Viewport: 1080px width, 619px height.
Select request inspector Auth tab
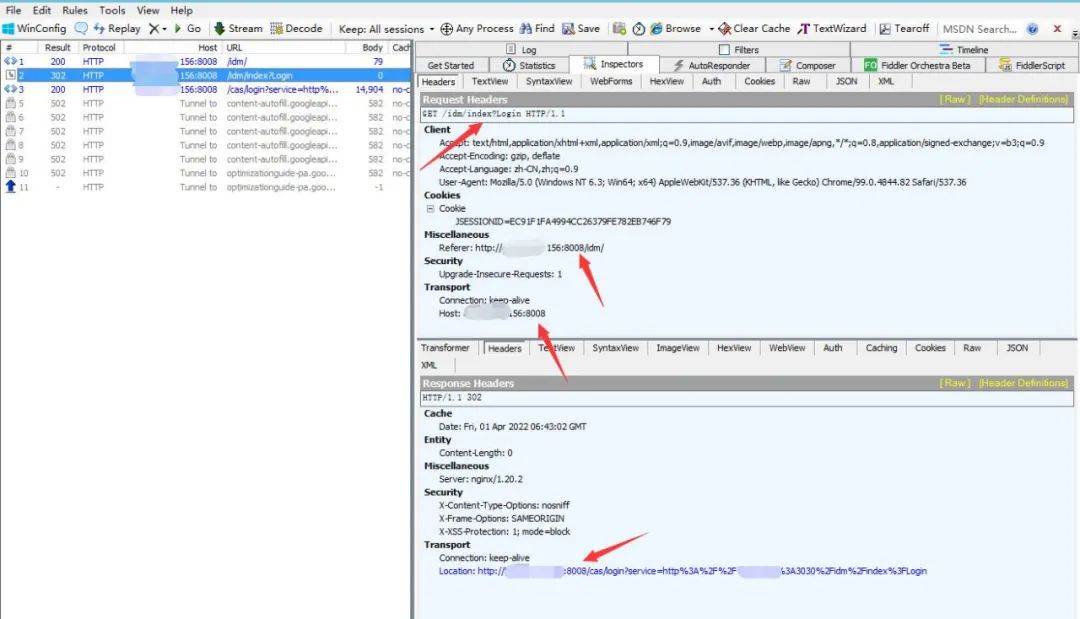[712, 81]
